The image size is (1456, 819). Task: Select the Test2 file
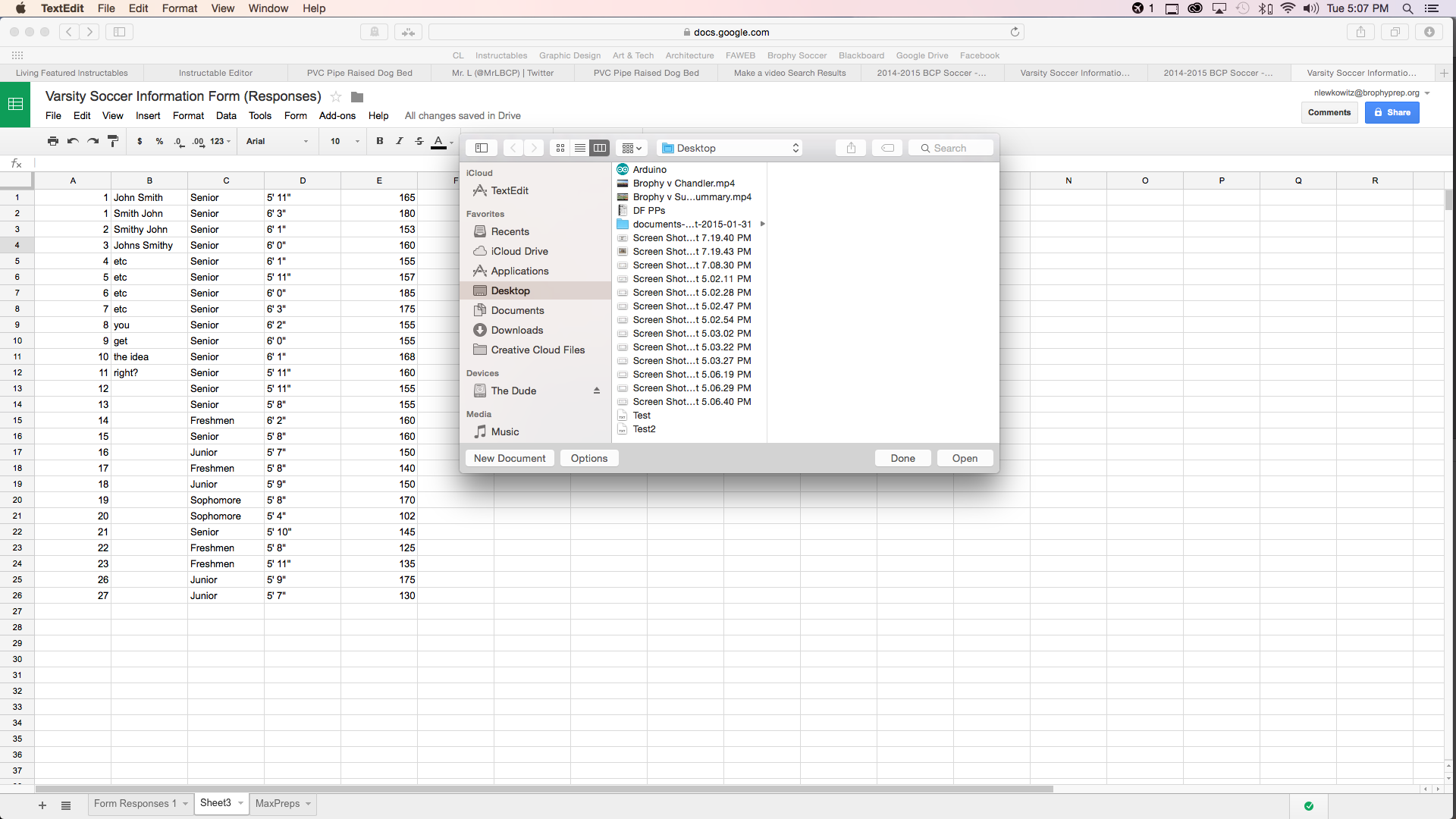coord(645,429)
